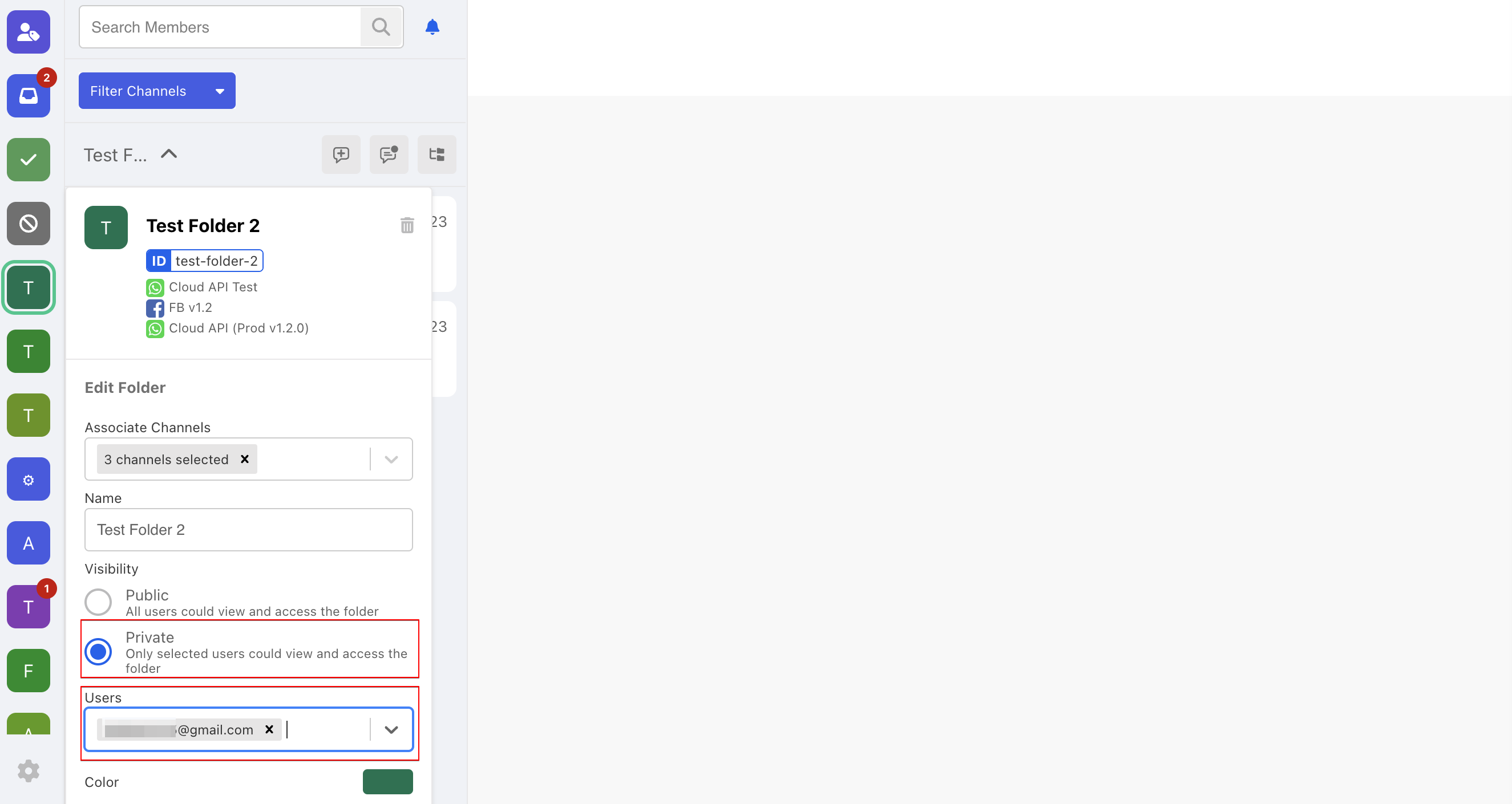Expand the Associate Channels dropdown
The height and width of the screenshot is (804, 1512).
click(391, 459)
